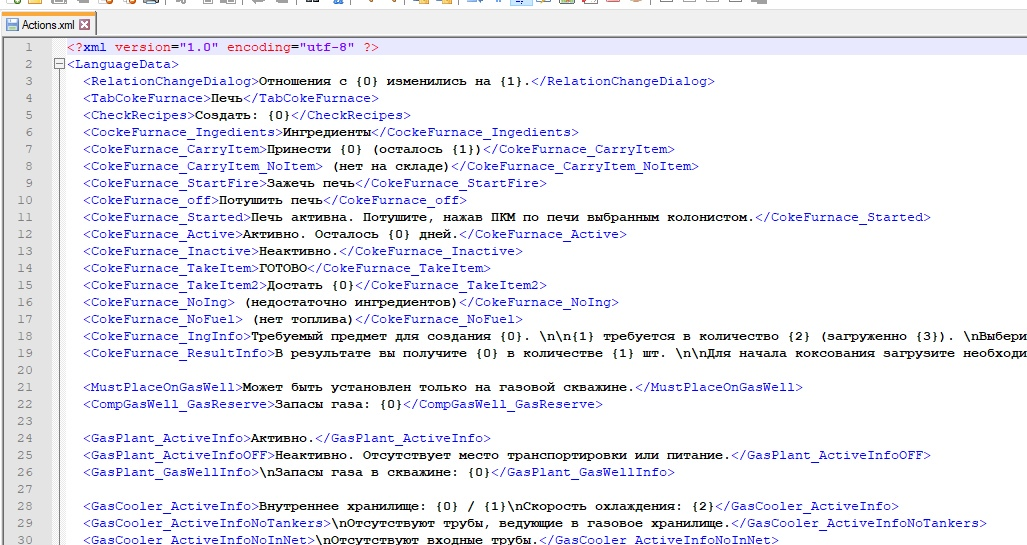Viewport: 1027px width, 545px height.
Task: Click the closing GasCooler_ActiveInfoNoInNet tag
Action: (659, 540)
